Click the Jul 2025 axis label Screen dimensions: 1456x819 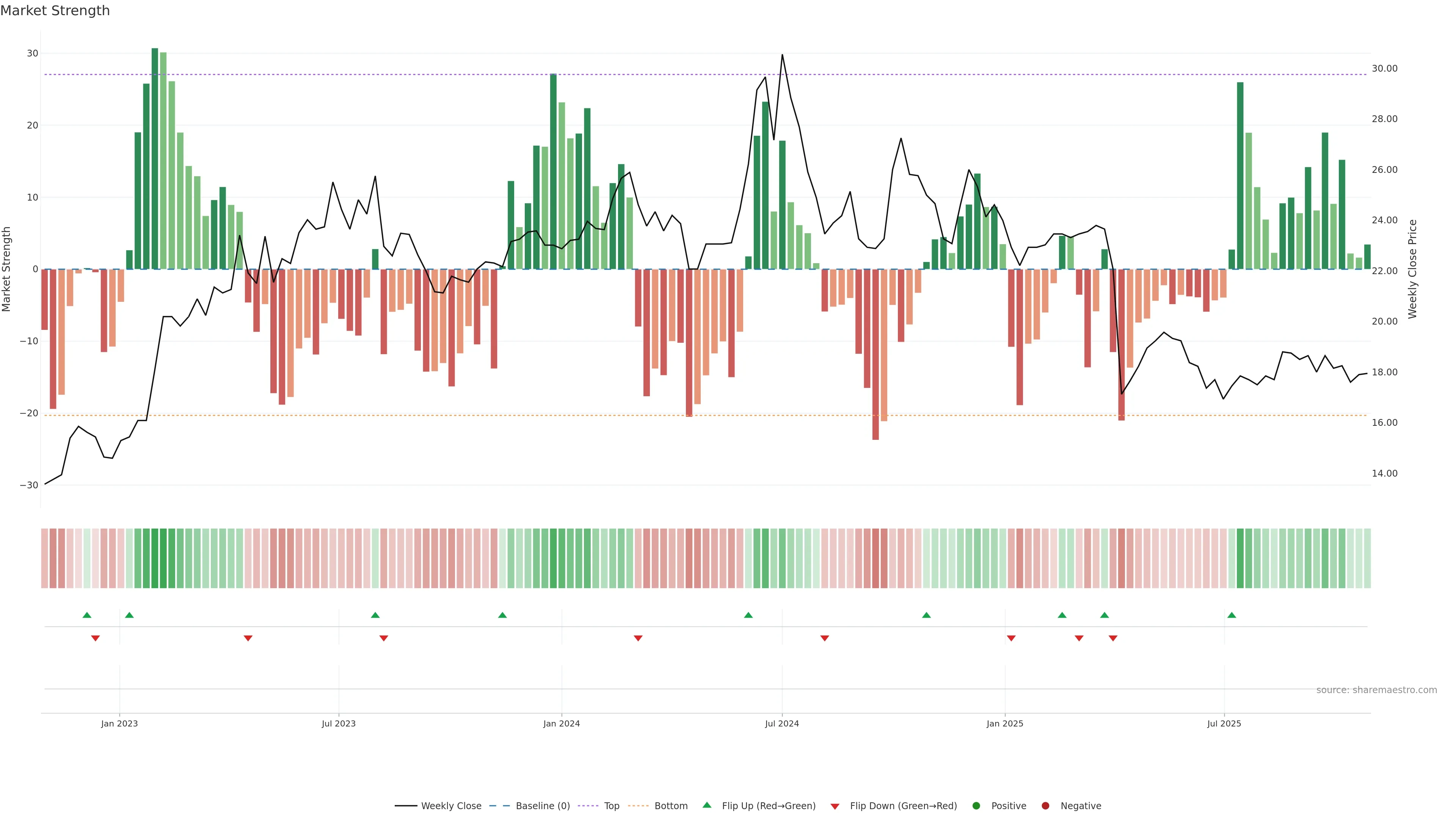coord(1224,723)
